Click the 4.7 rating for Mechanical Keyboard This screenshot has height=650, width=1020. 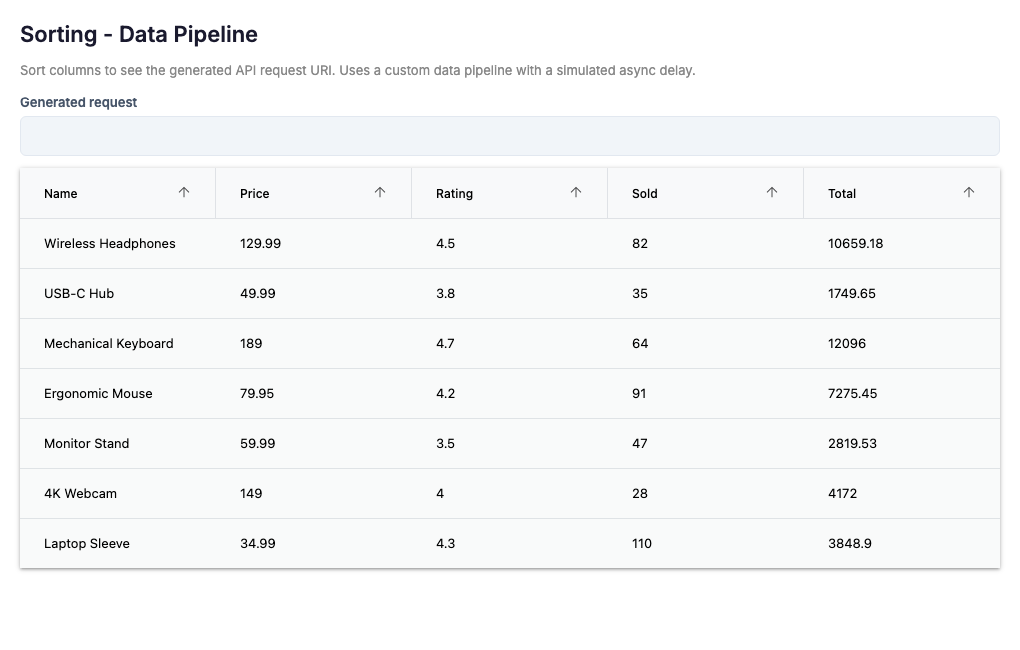(x=445, y=344)
